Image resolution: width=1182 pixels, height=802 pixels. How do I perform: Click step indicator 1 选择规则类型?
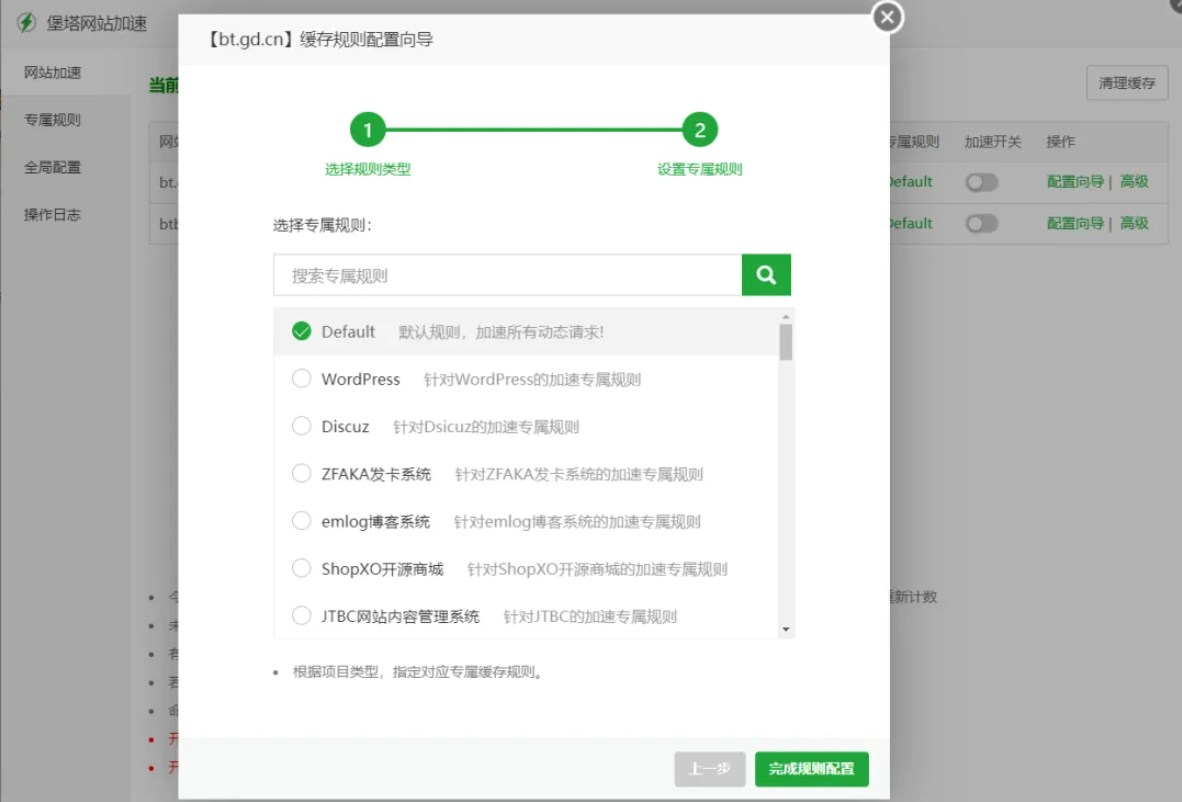(x=367, y=130)
